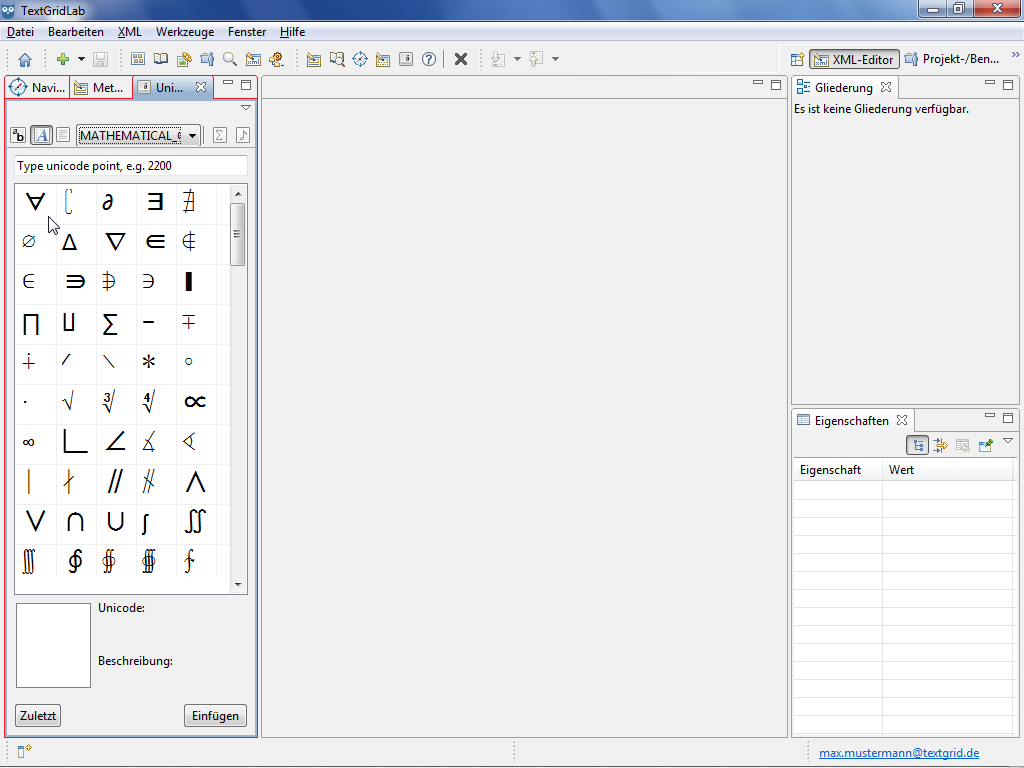This screenshot has height=768, width=1024.
Task: Click the music note icon in Unicode panel
Action: pyautogui.click(x=242, y=135)
